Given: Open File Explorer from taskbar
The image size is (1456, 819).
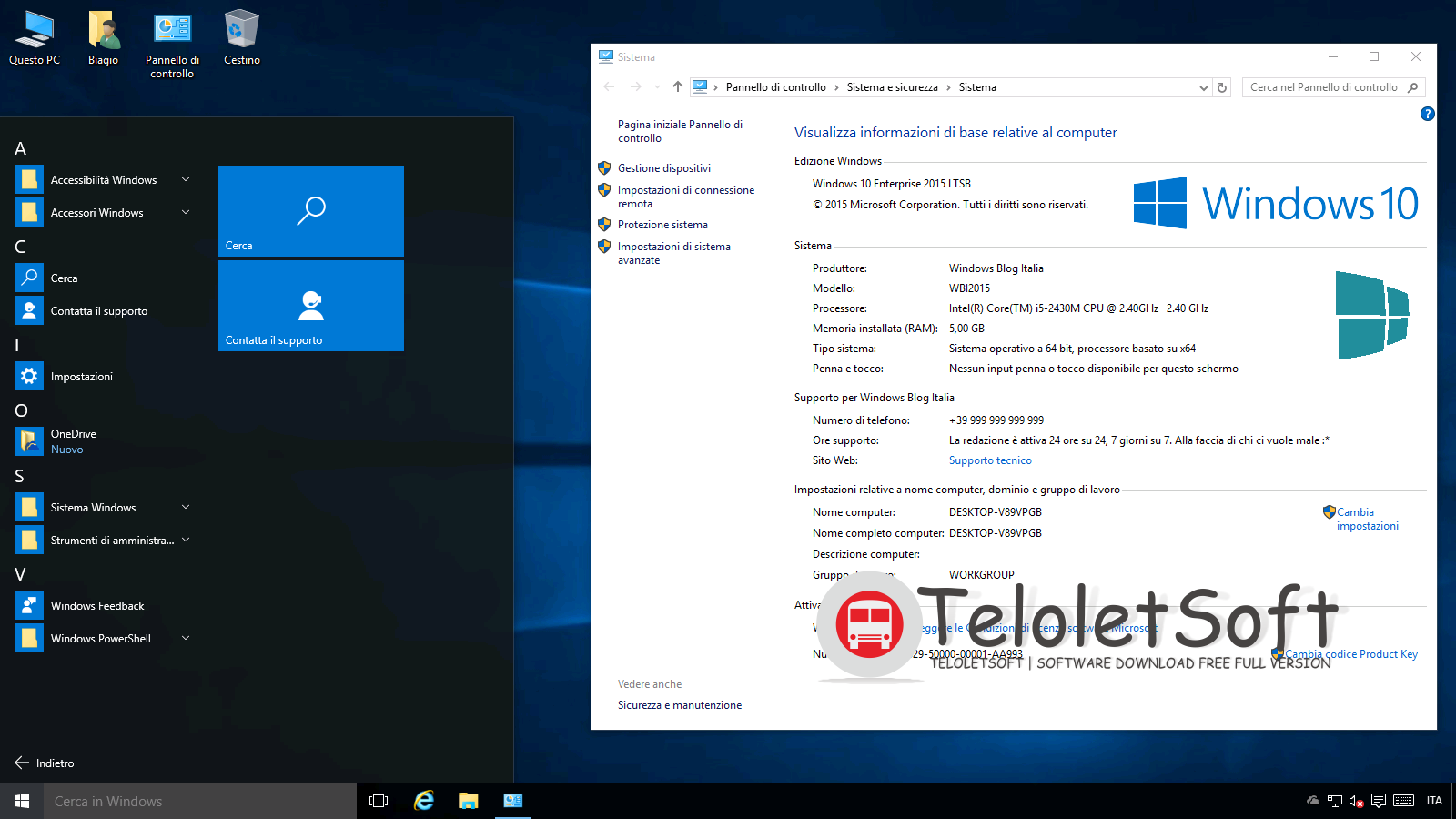Looking at the screenshot, I should (x=468, y=801).
